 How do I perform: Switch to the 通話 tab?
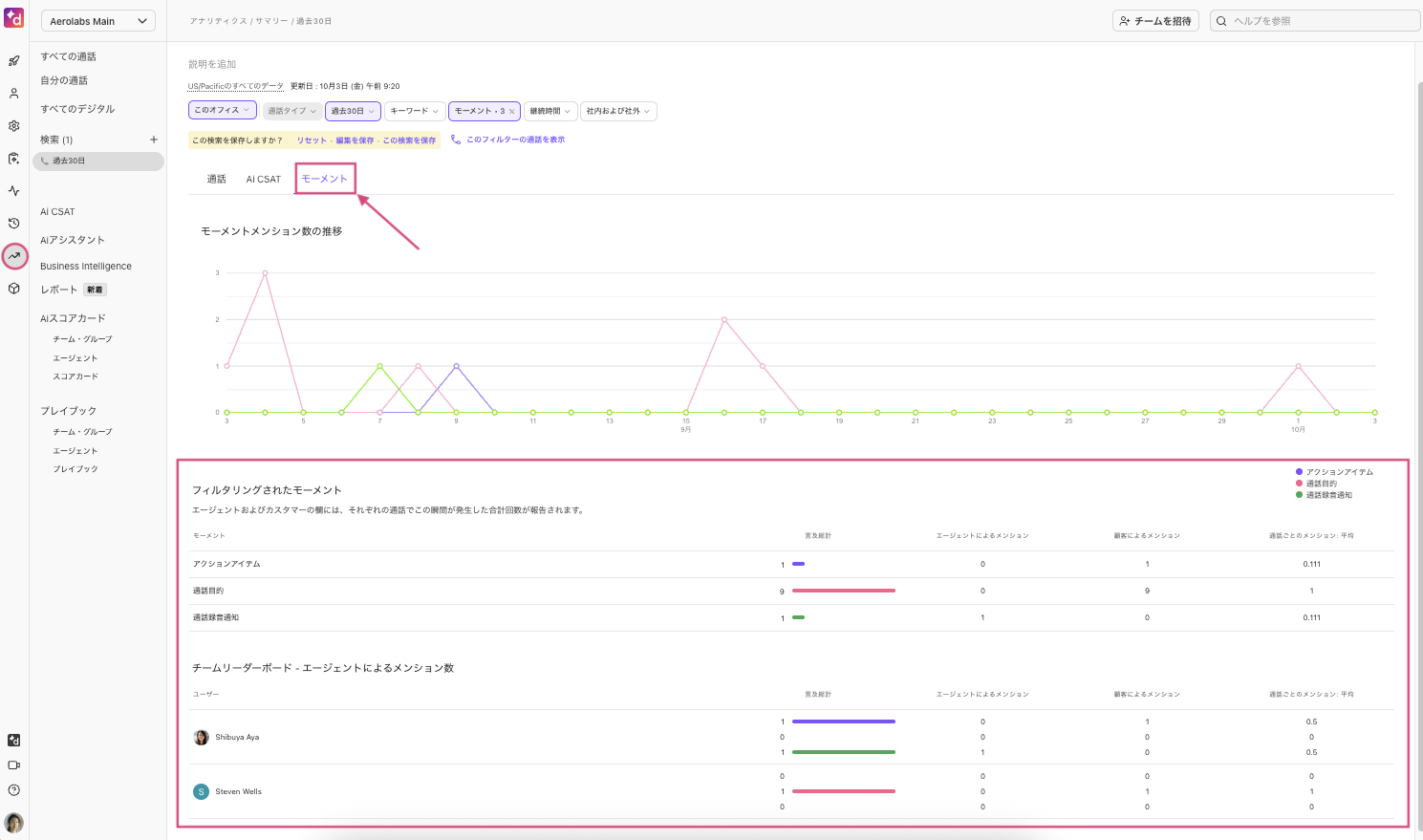[x=217, y=180]
